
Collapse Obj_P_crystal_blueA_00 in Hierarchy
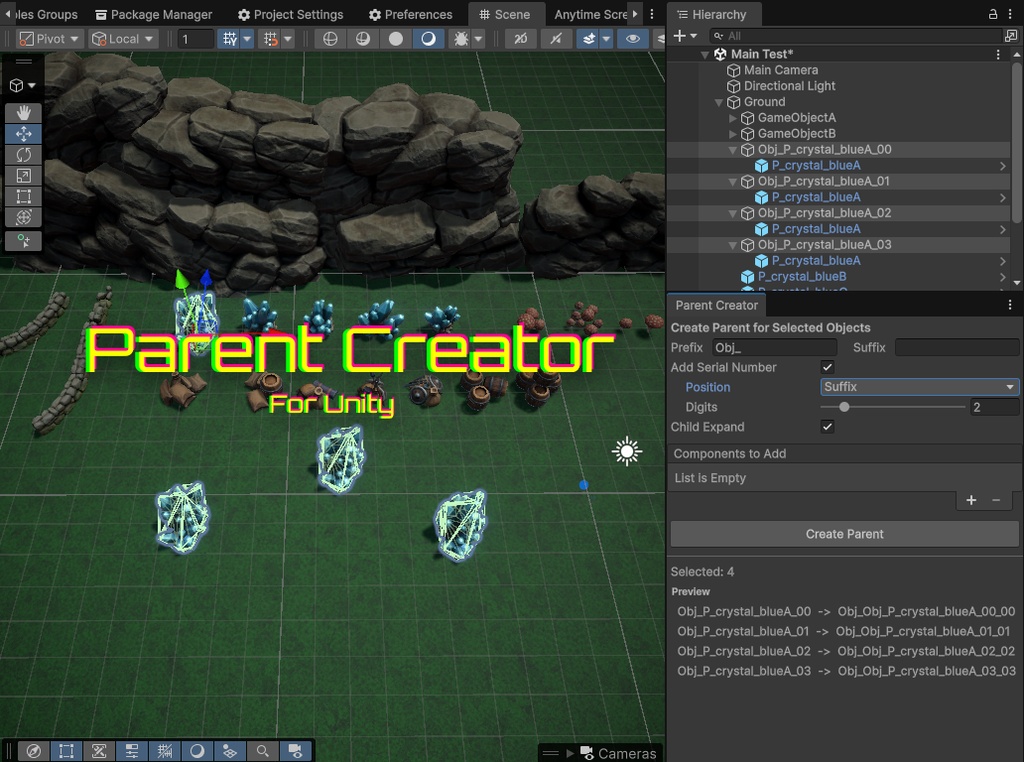733,150
